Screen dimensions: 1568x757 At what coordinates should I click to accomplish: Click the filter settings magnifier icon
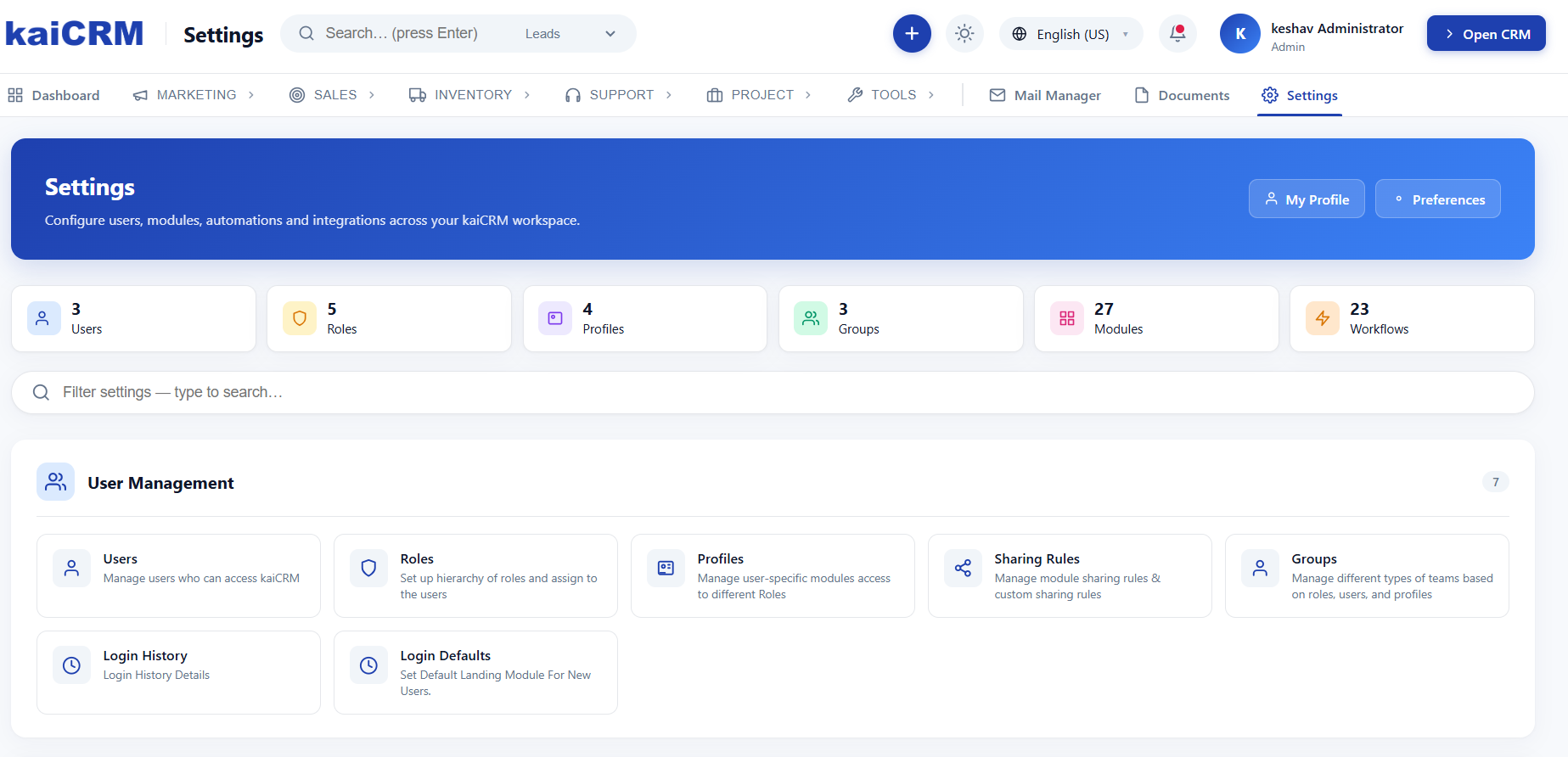[x=41, y=392]
